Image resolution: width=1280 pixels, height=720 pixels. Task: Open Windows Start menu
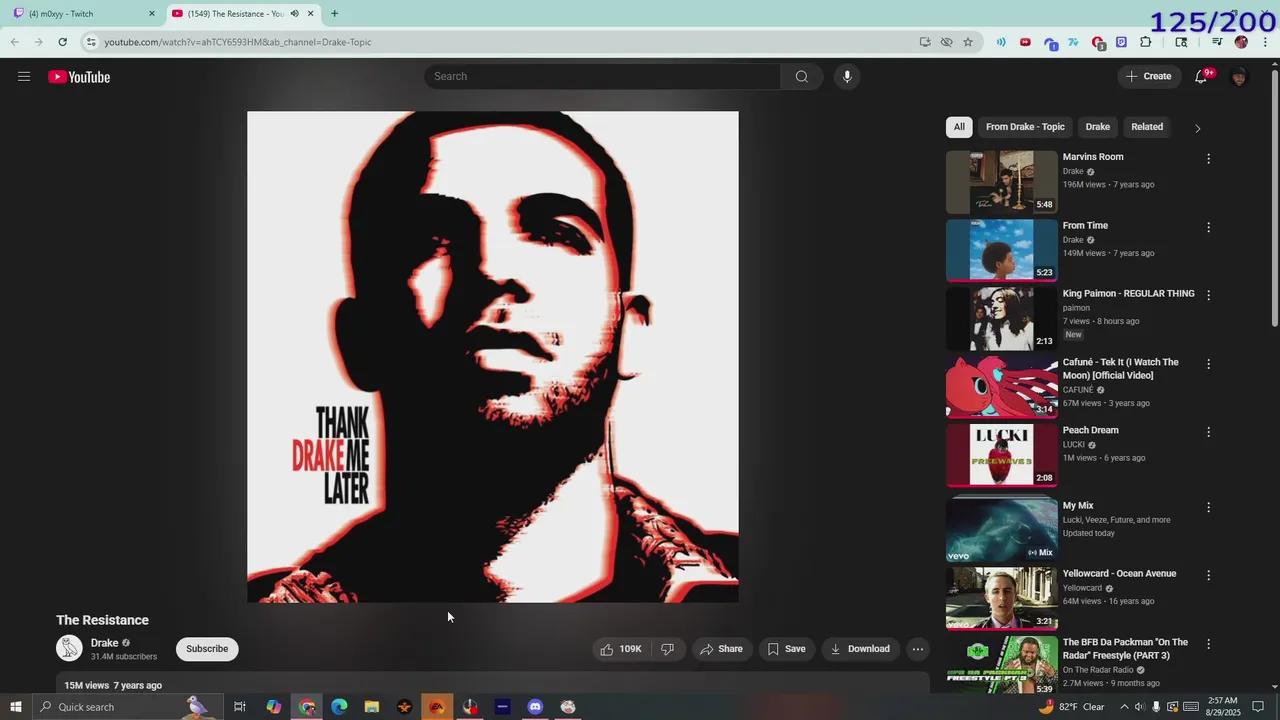(x=16, y=707)
